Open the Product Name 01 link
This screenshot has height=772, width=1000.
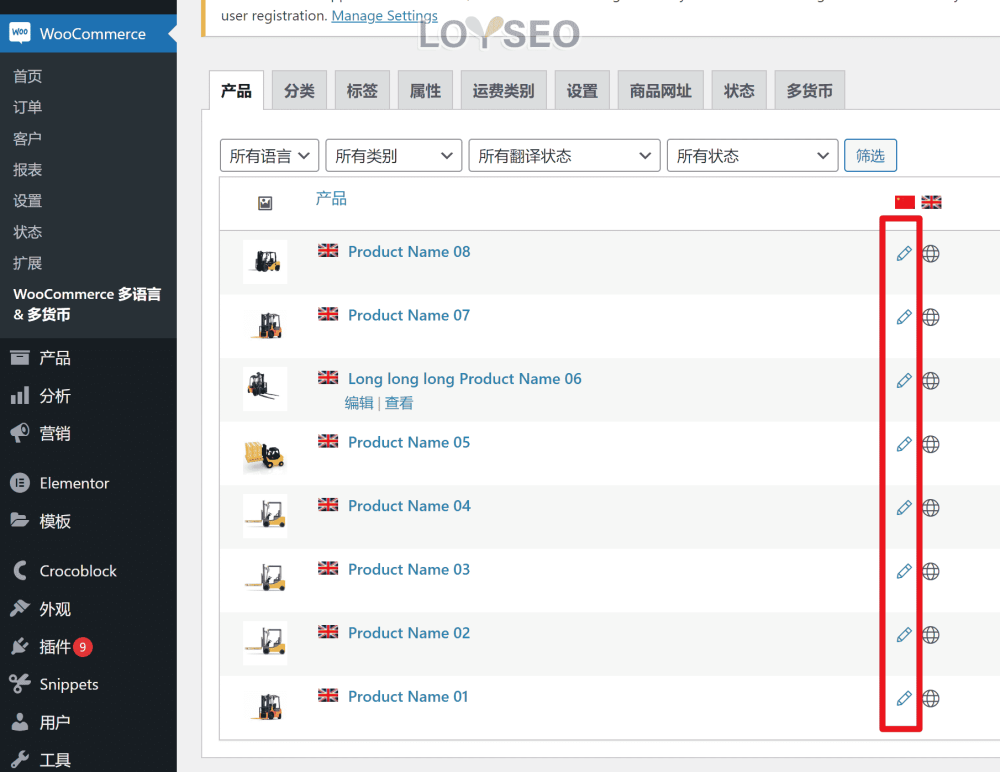(408, 697)
